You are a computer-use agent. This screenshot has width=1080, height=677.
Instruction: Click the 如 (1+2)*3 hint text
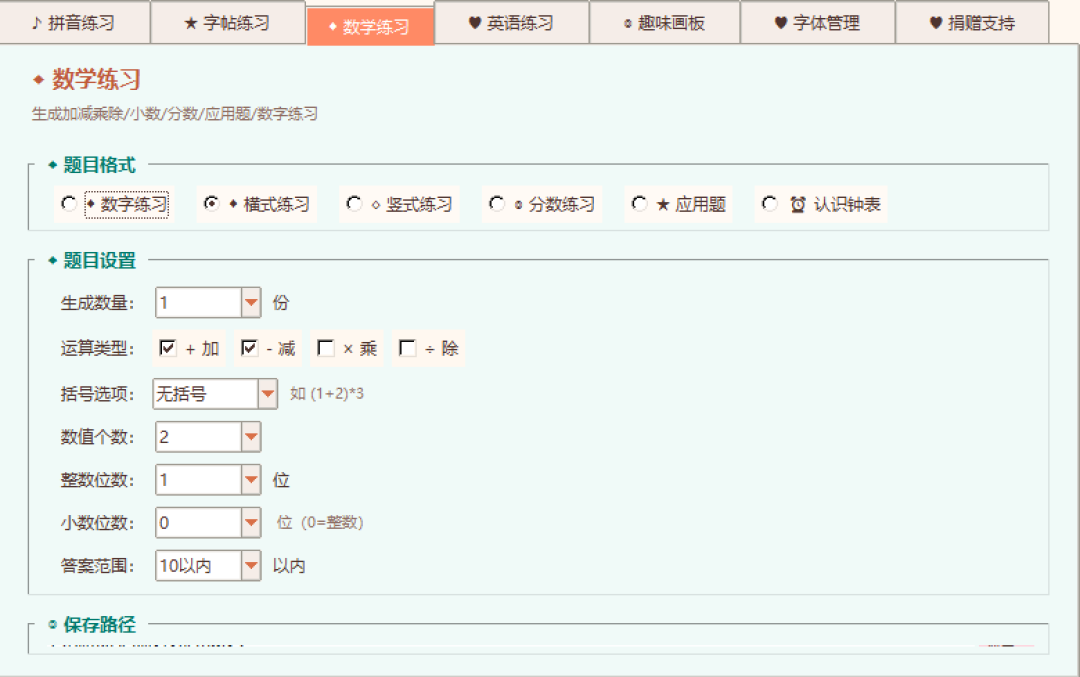point(326,394)
